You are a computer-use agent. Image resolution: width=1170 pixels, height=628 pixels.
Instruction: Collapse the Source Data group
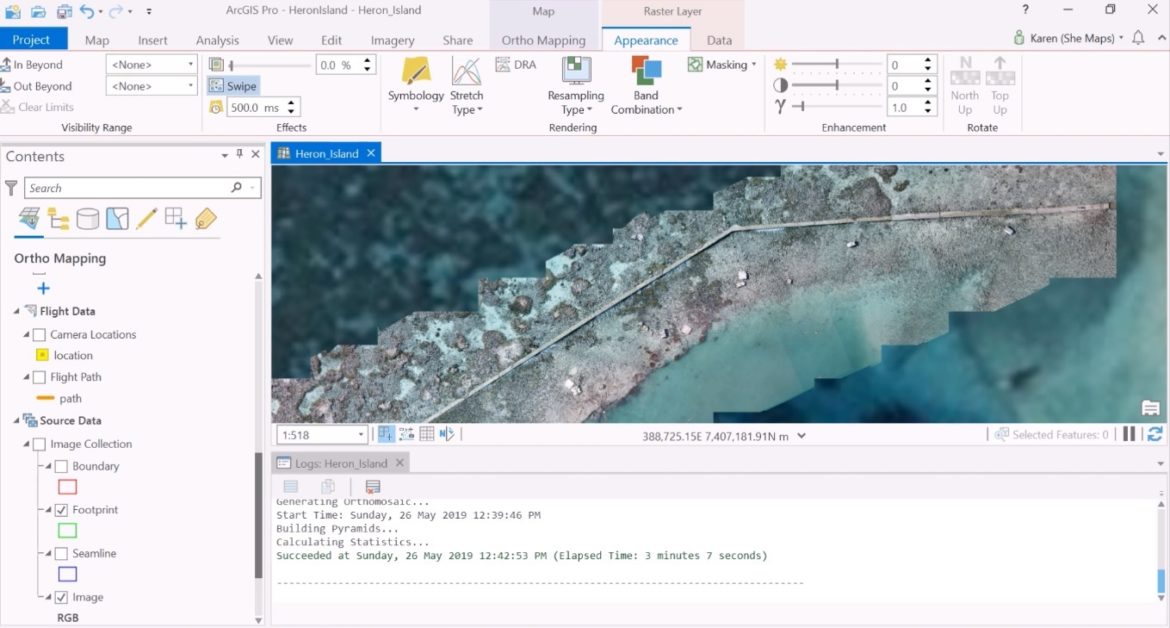click(x=16, y=421)
